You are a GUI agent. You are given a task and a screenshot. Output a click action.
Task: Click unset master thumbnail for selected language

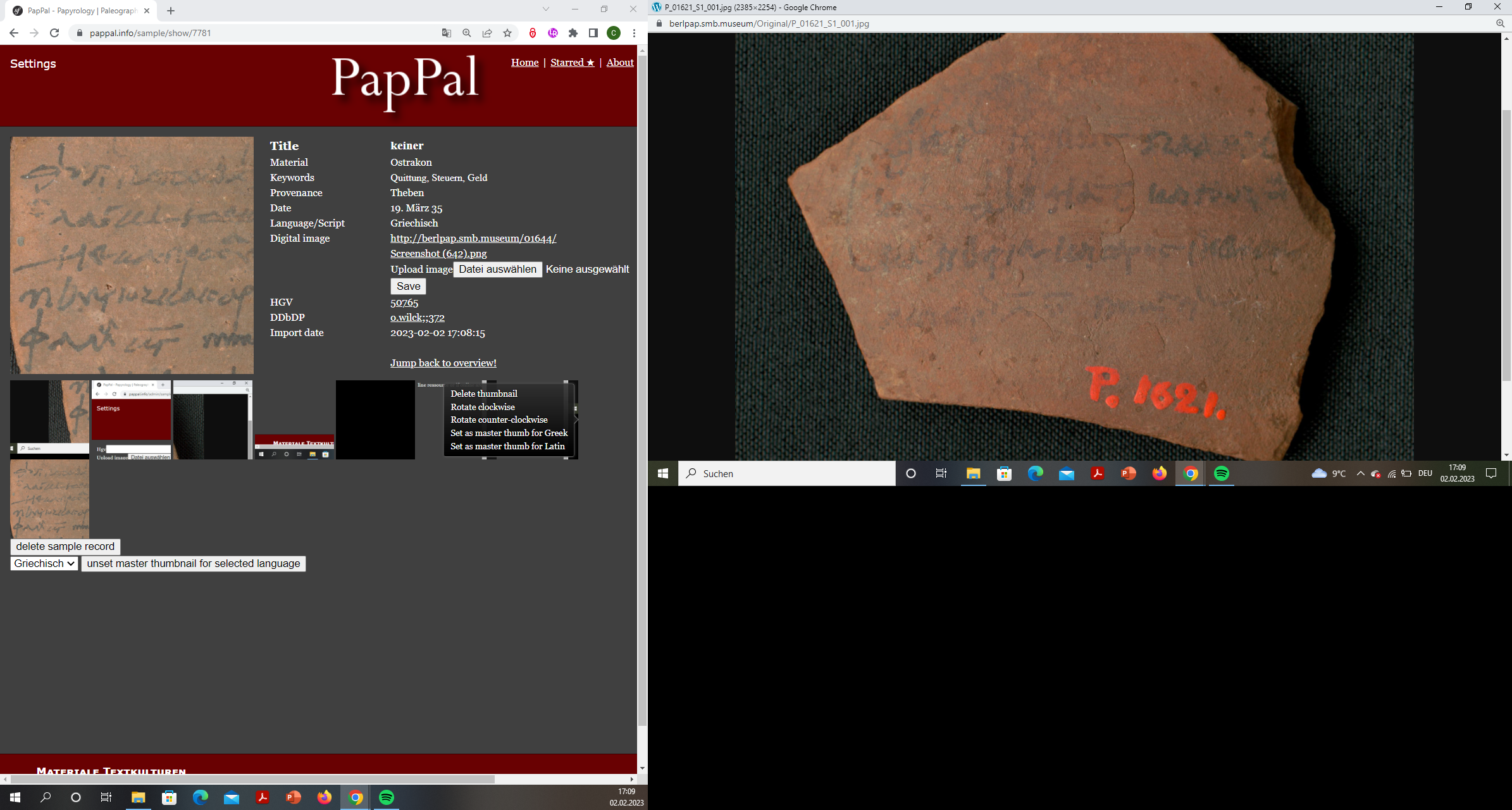[194, 564]
